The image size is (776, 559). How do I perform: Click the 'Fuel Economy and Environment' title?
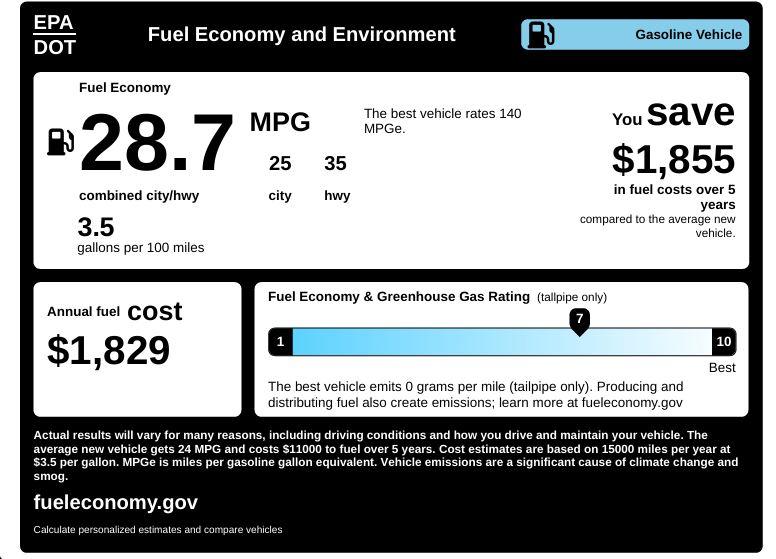[301, 35]
